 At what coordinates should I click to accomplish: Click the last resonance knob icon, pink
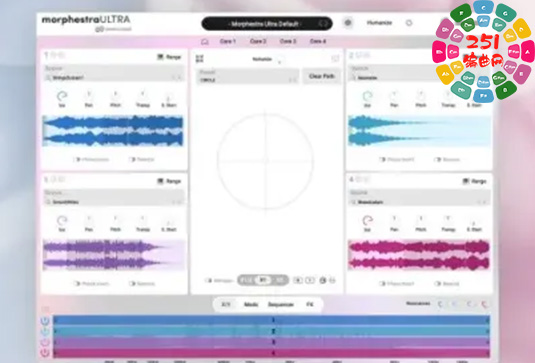(484, 304)
